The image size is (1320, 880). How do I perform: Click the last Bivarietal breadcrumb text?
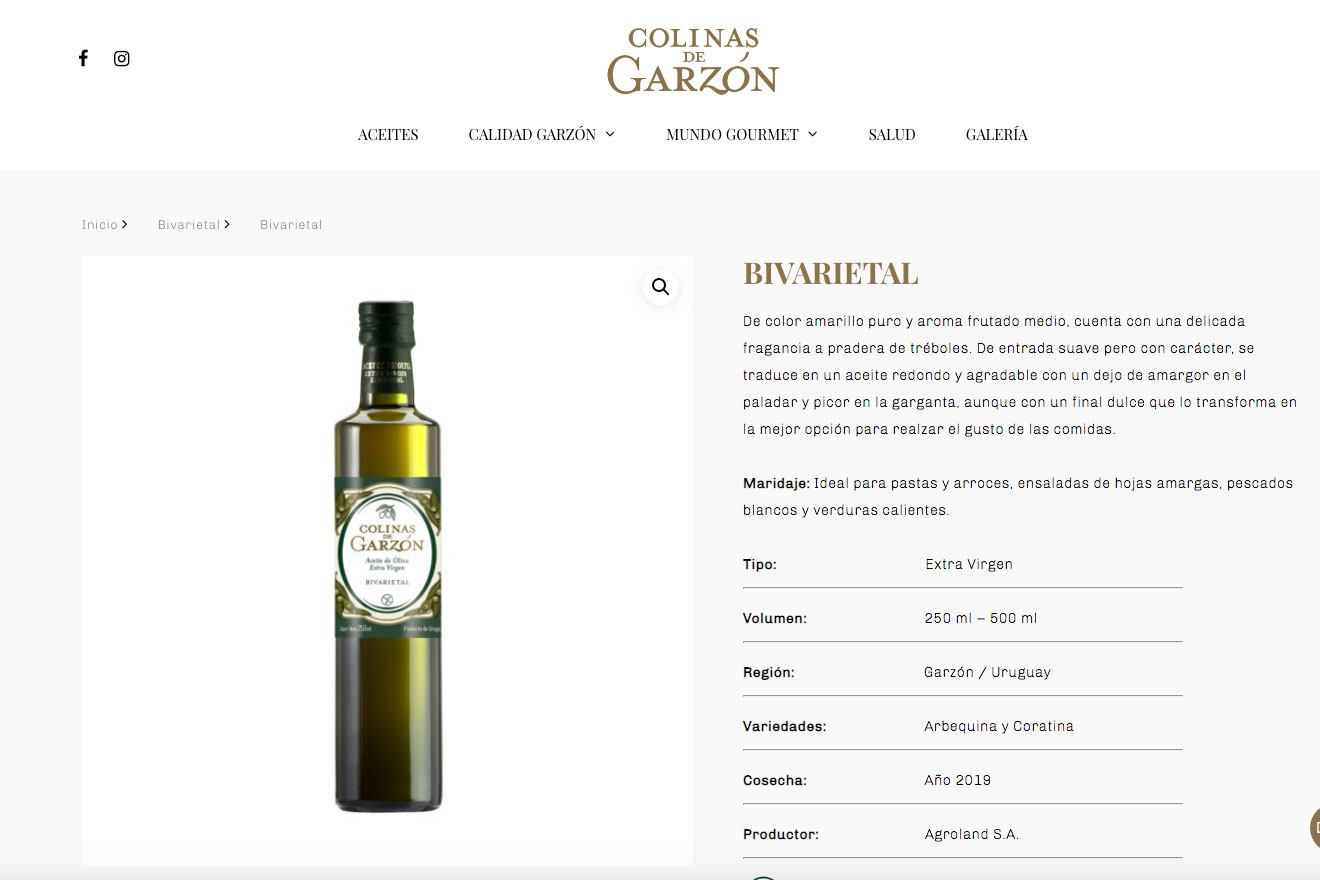click(x=291, y=225)
